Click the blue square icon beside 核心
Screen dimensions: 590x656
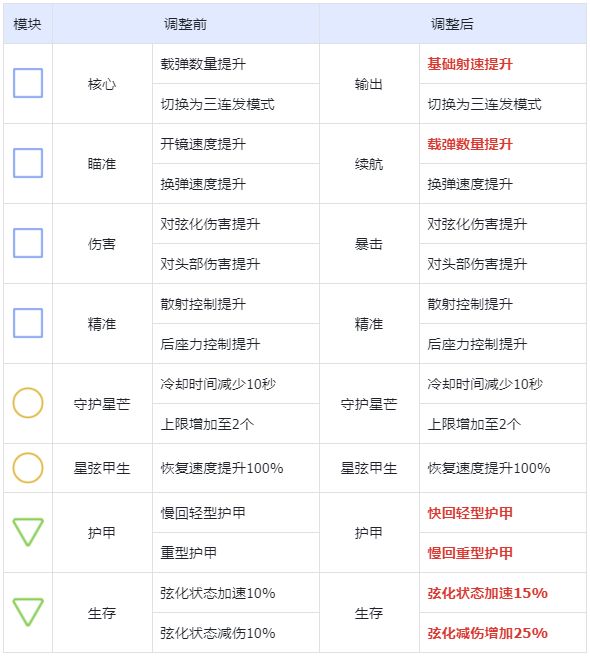pos(28,83)
